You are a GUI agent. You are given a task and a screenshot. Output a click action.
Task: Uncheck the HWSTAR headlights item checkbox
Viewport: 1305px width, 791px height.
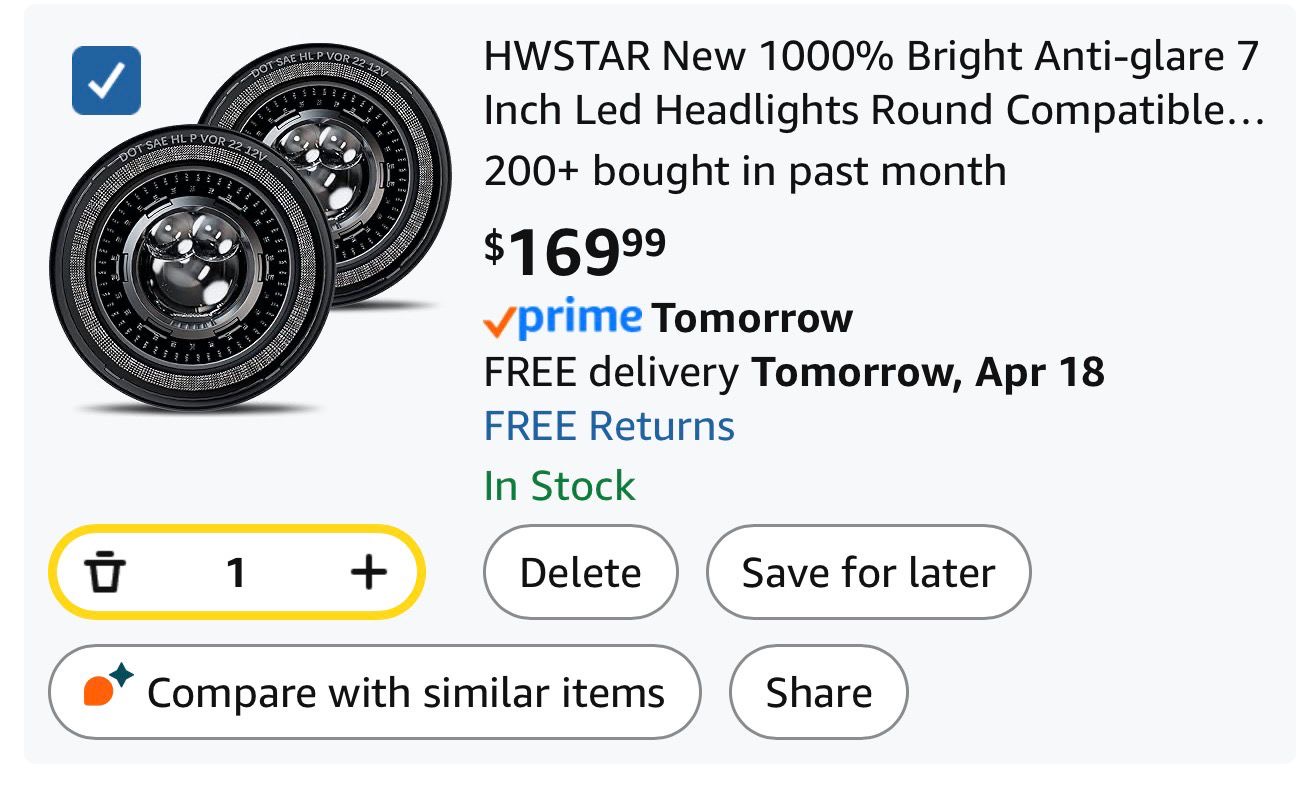106,81
